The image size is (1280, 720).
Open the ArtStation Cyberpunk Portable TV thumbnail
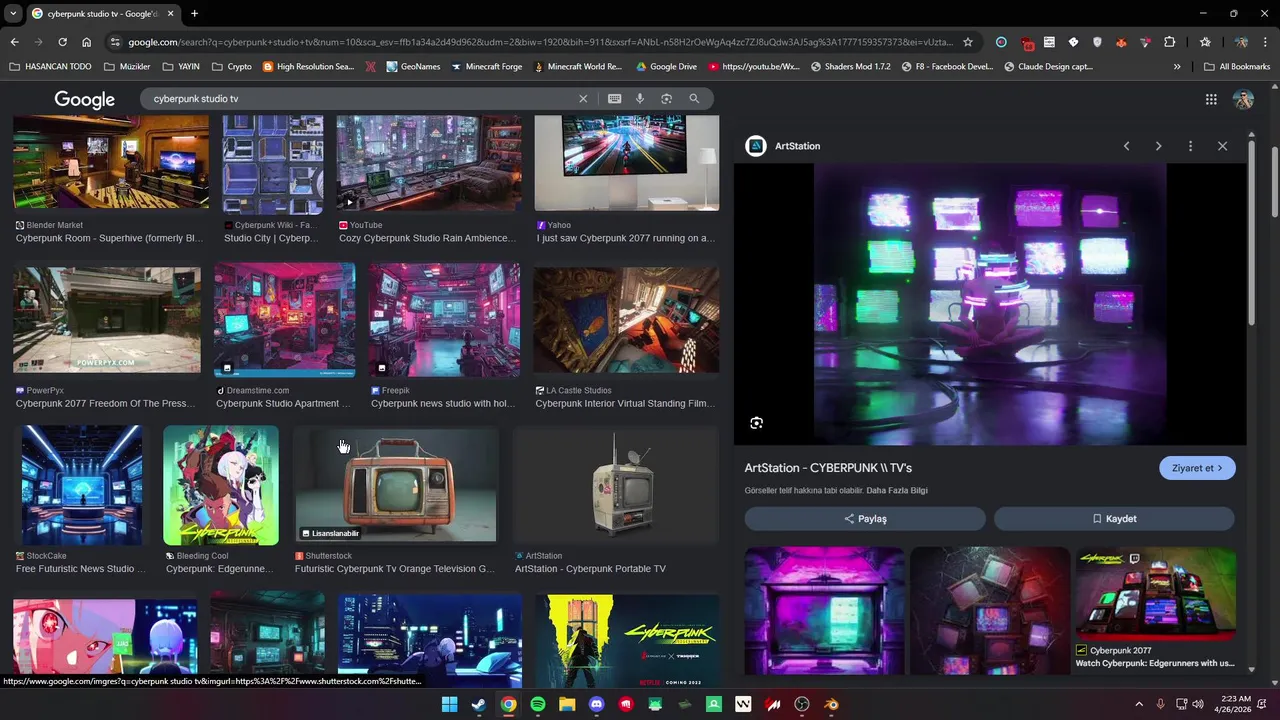point(616,484)
